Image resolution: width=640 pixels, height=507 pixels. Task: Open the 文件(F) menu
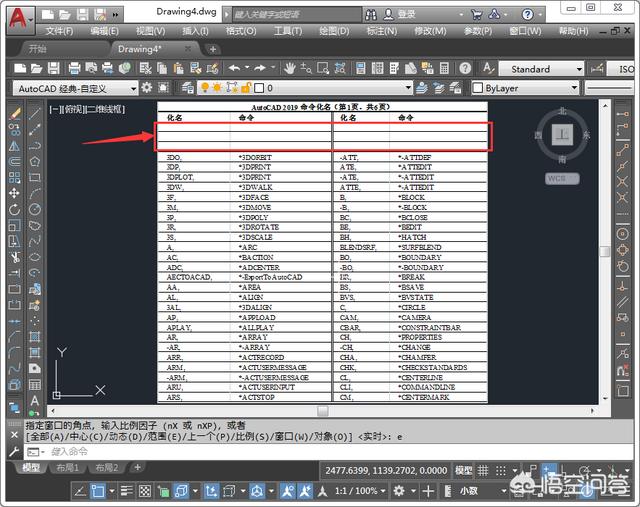click(59, 31)
